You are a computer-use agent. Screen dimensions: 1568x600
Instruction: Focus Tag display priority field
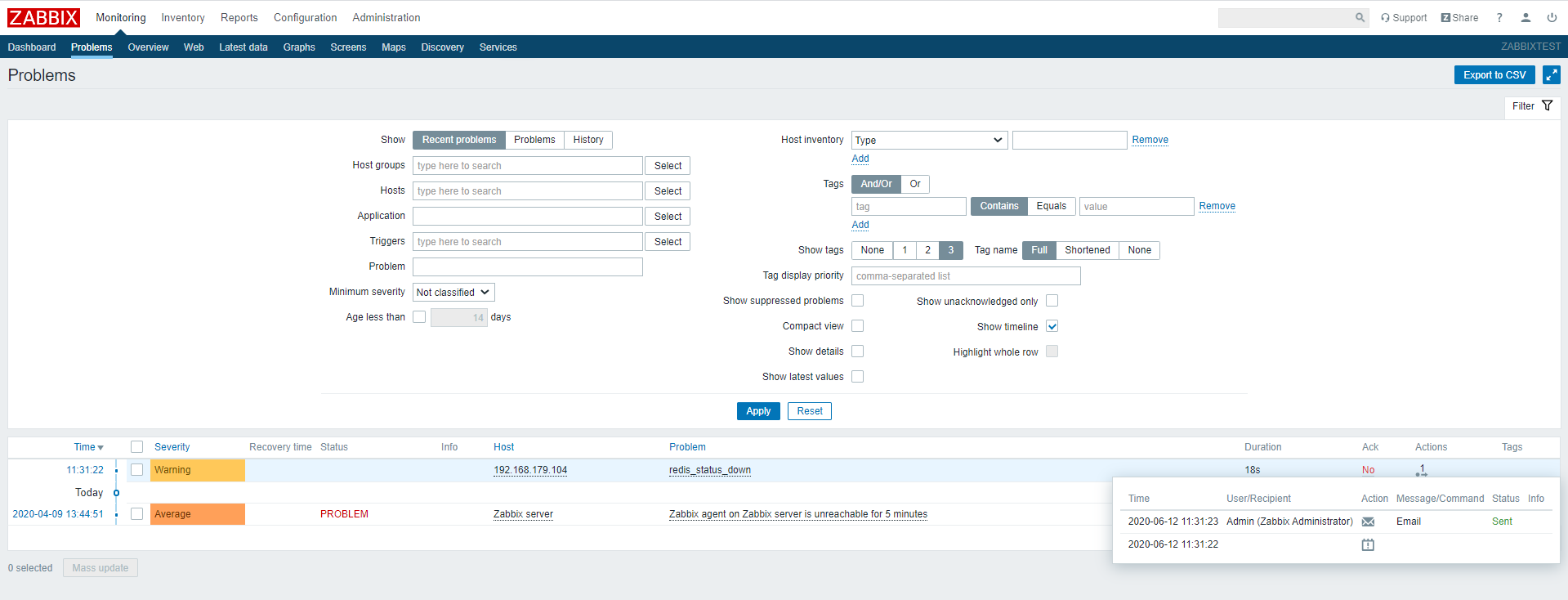pos(966,276)
